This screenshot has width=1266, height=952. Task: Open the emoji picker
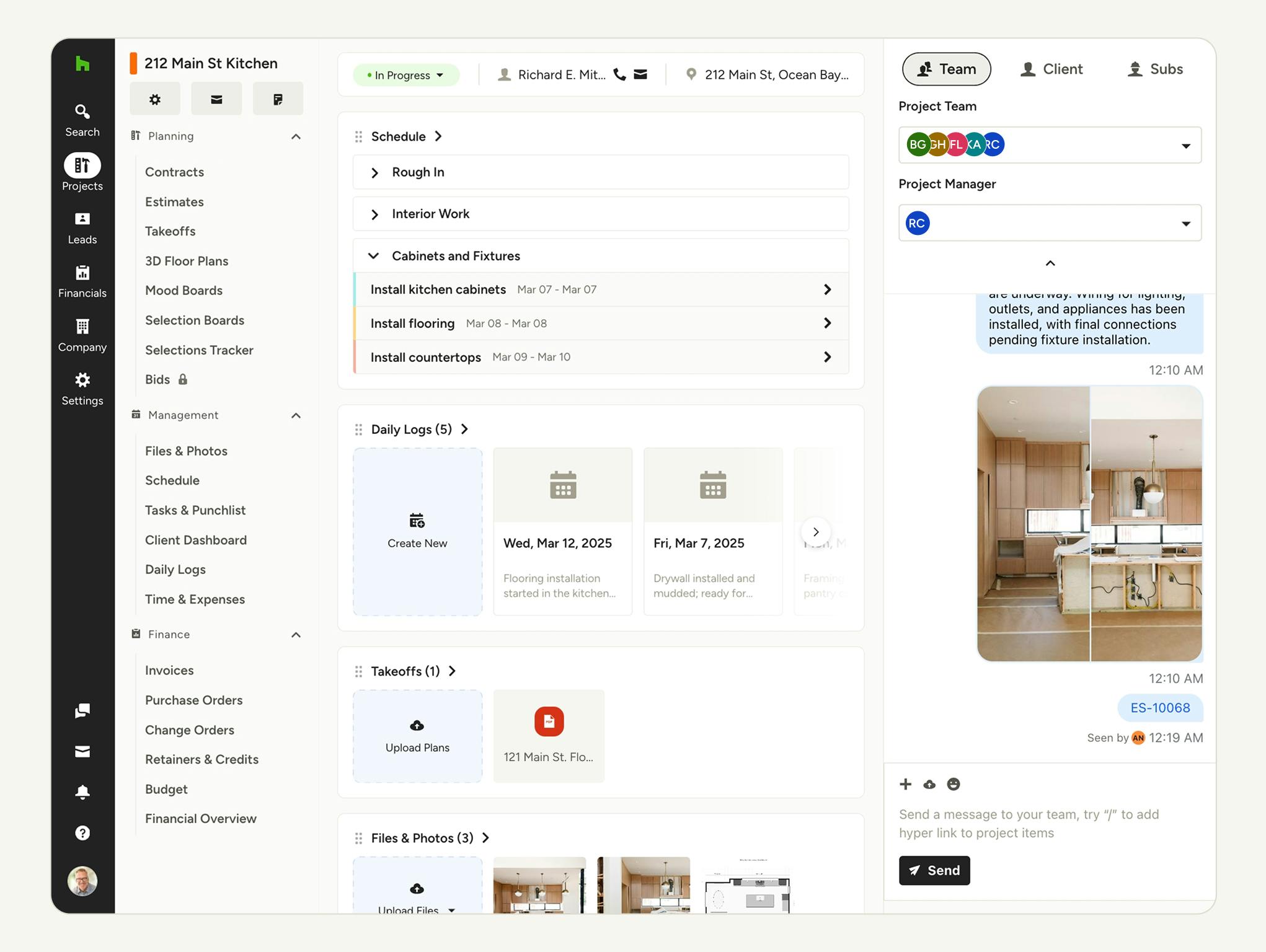954,784
